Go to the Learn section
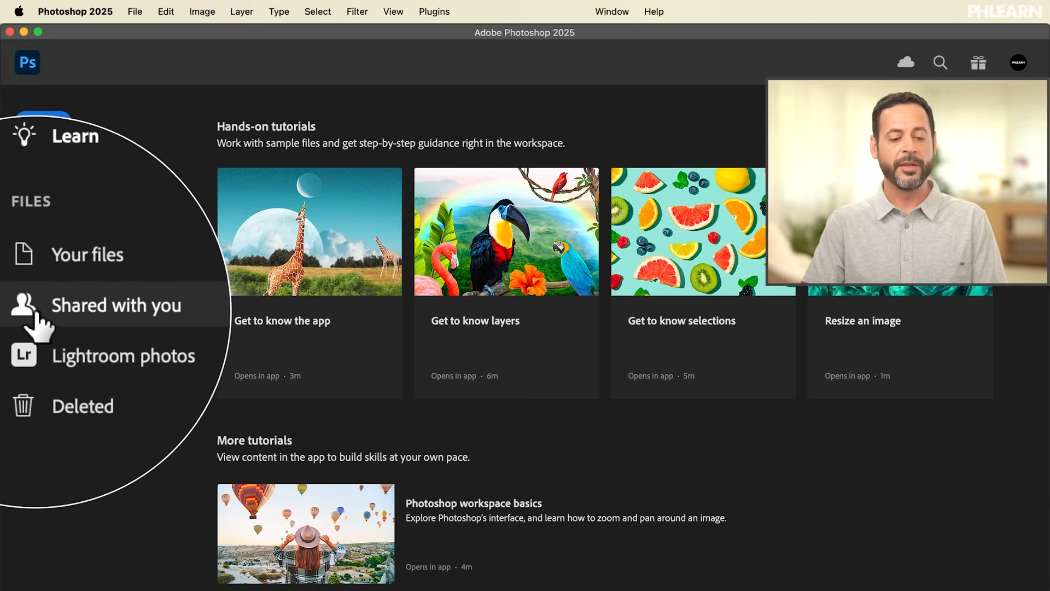Screen dimensions: 1050x591 (75, 136)
